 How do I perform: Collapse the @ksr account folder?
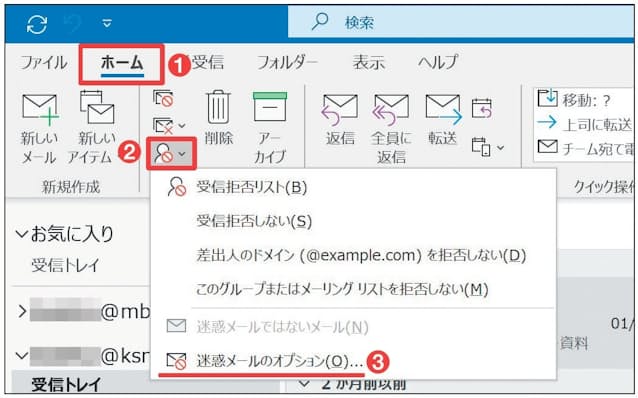22,356
